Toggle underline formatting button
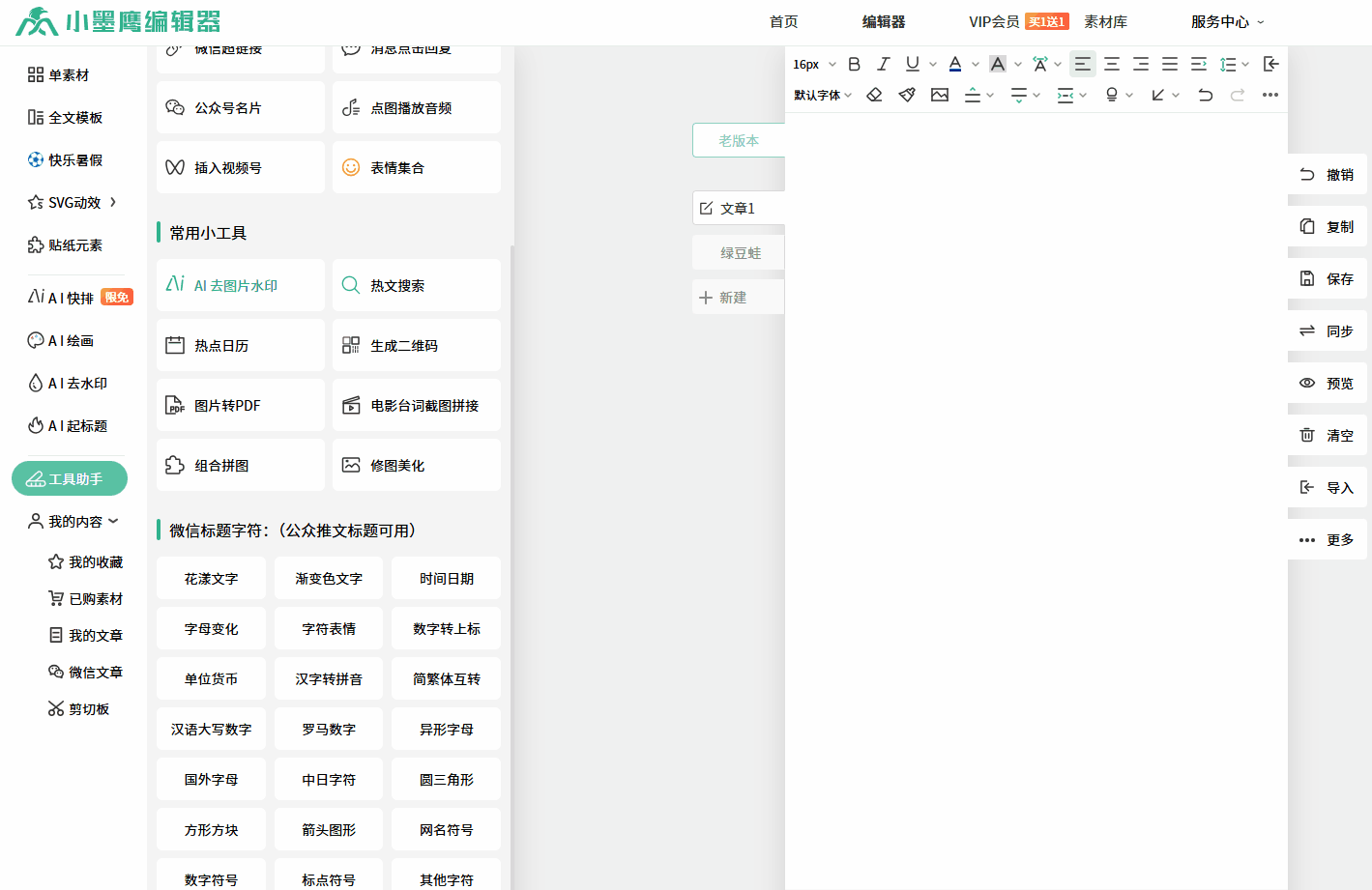1372x890 pixels. (912, 64)
